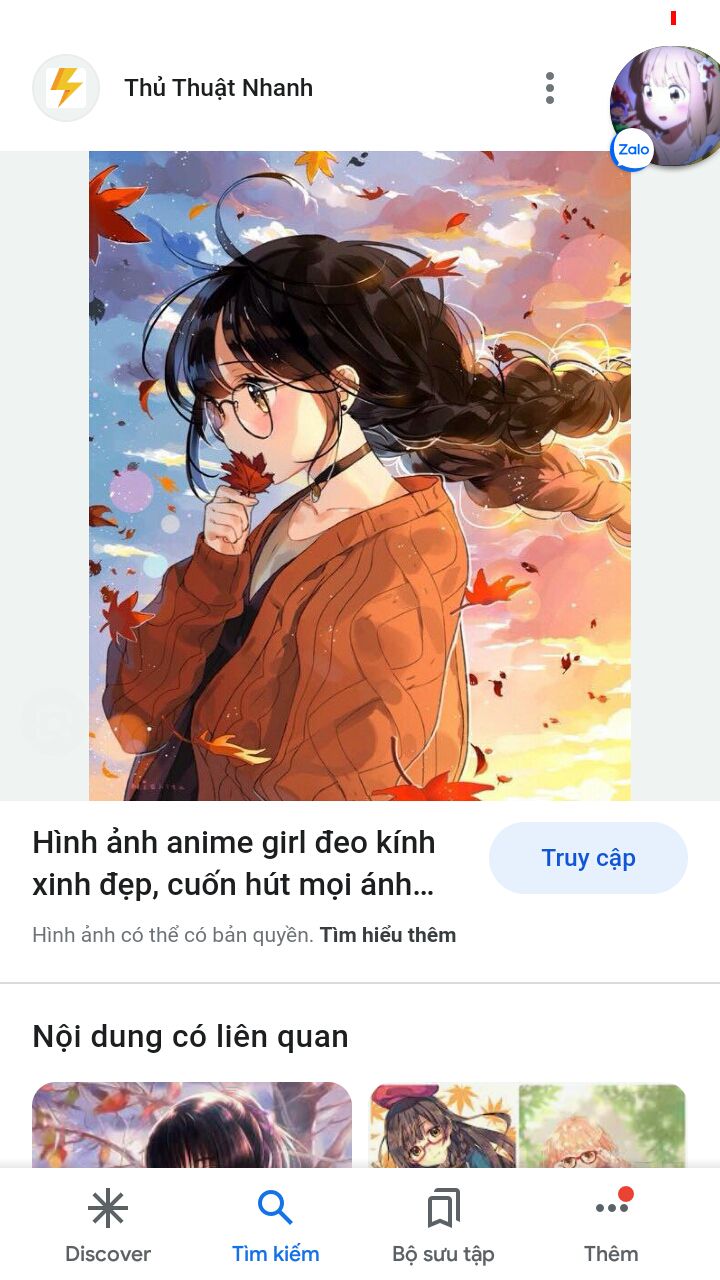The width and height of the screenshot is (720, 1280).
Task: Open the Zalo chat head bubble
Action: click(666, 107)
